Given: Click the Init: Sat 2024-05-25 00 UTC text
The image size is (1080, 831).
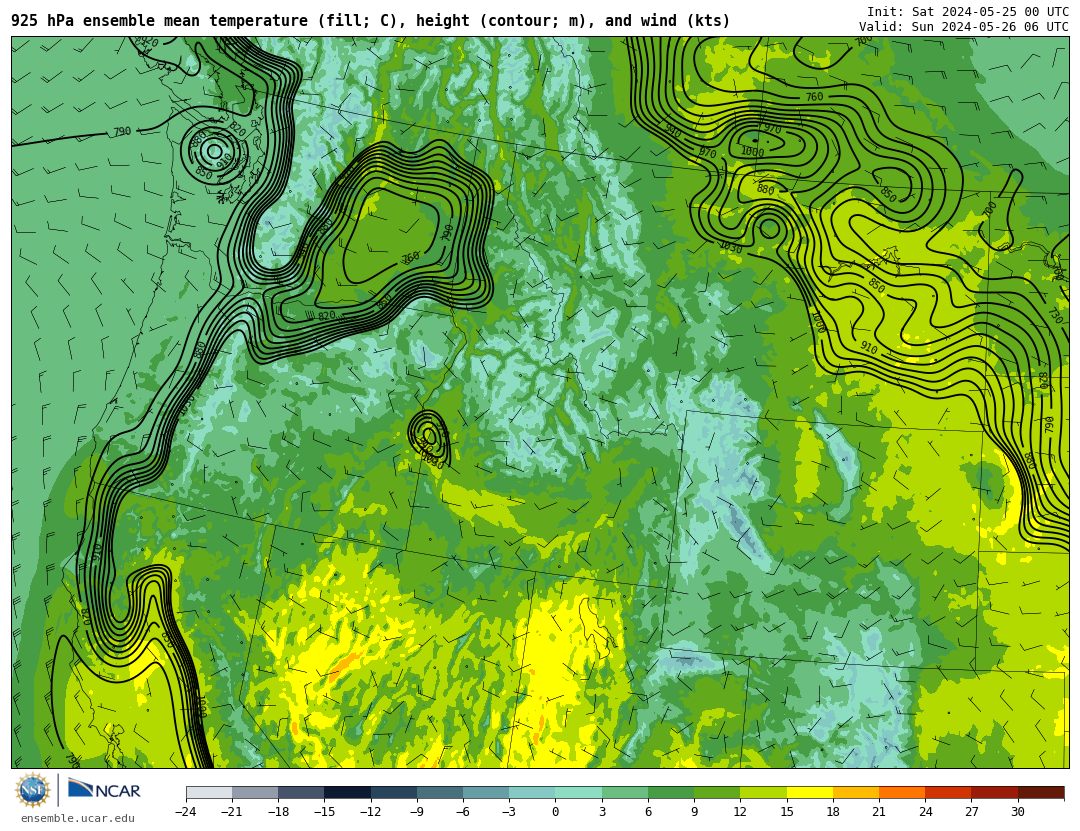Looking at the screenshot, I should coord(968,12).
